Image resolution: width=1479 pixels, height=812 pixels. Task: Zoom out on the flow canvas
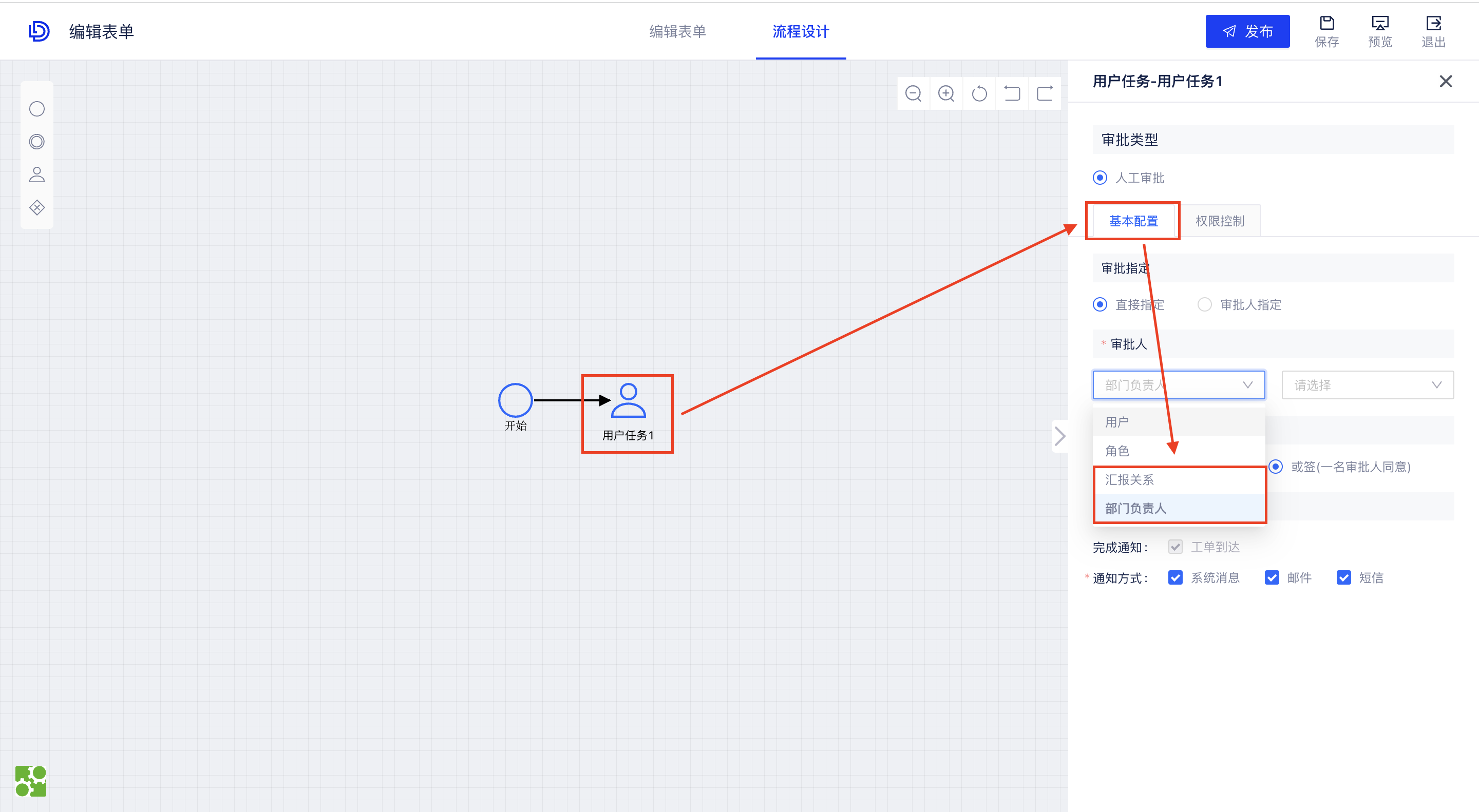tap(914, 93)
